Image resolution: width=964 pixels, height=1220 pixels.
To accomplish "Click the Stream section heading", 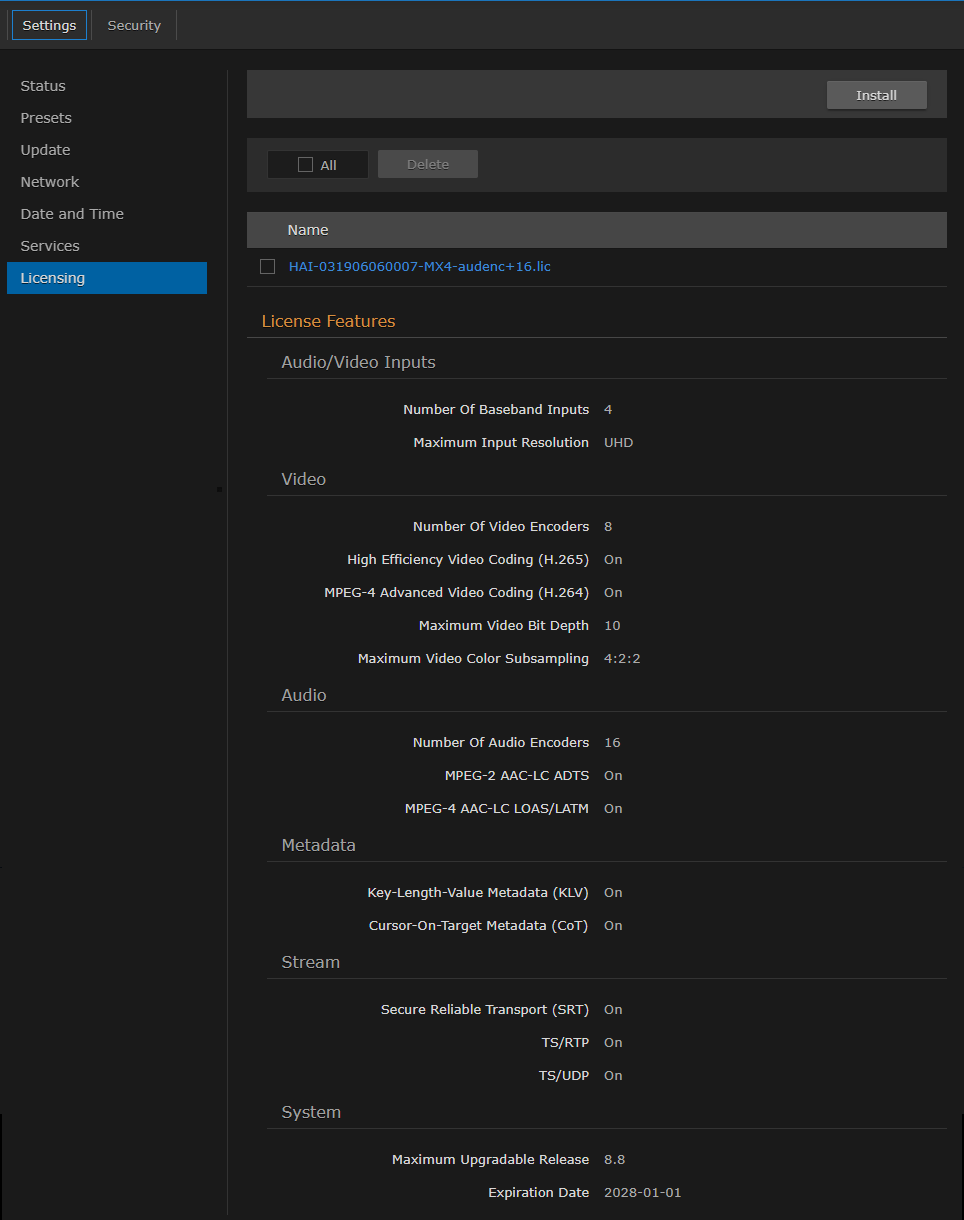I will click(x=310, y=962).
